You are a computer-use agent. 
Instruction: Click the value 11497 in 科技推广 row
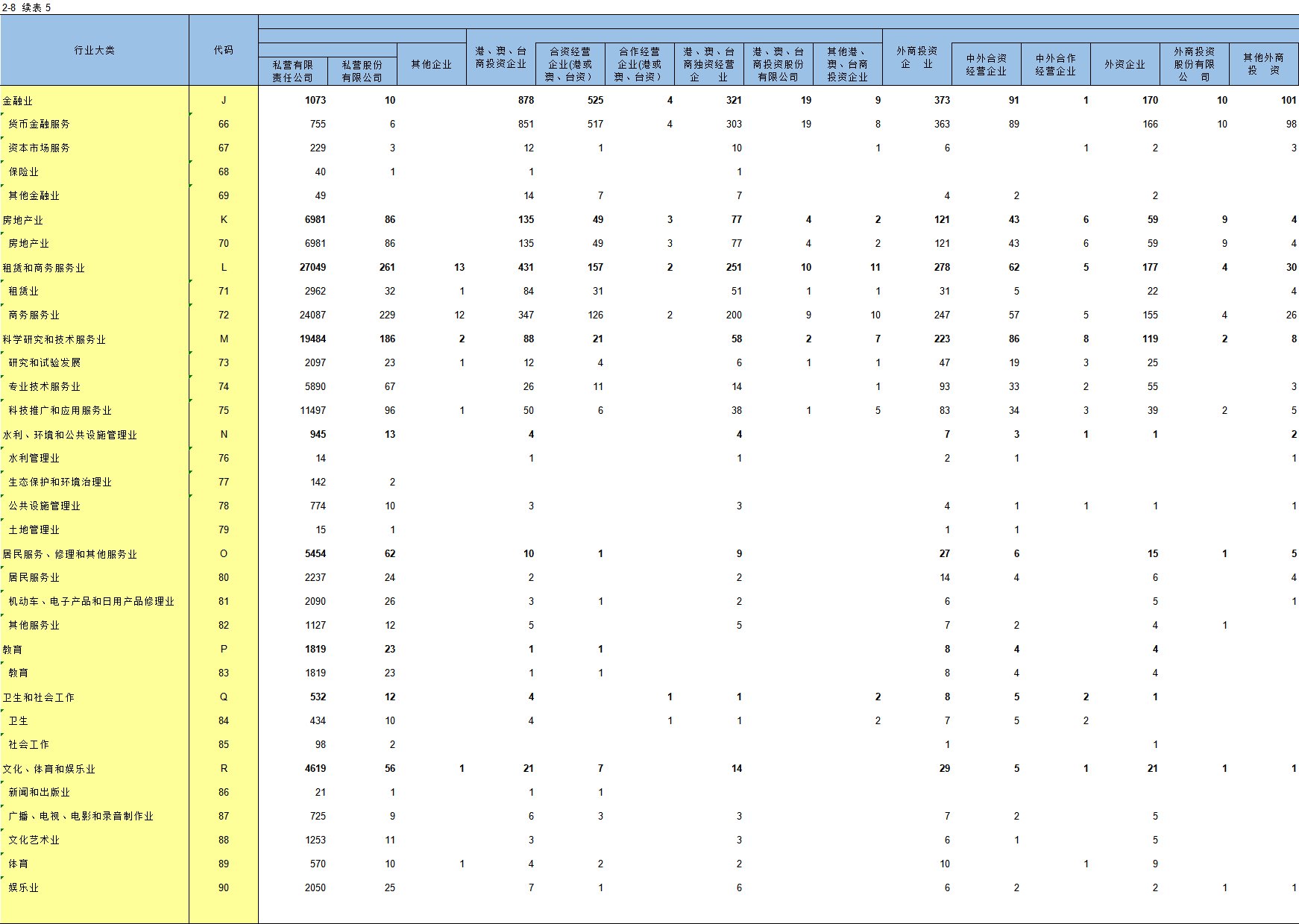(312, 410)
